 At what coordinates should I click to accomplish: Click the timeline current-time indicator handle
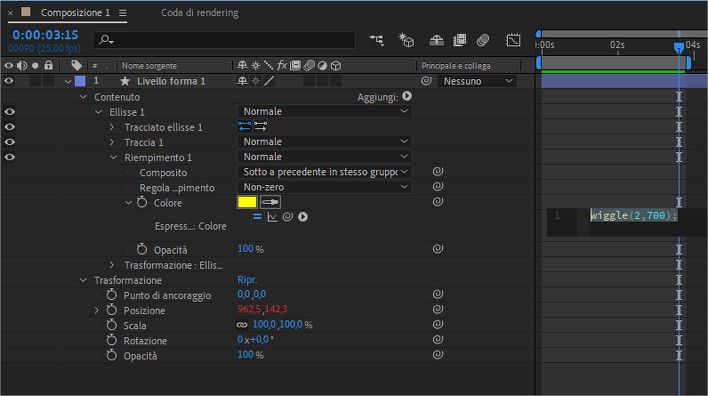[679, 47]
